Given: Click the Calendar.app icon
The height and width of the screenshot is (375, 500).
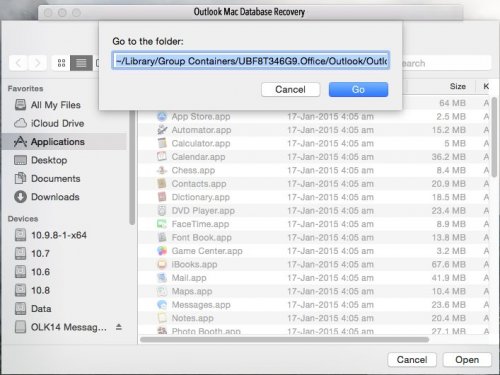Looking at the screenshot, I should tap(162, 156).
